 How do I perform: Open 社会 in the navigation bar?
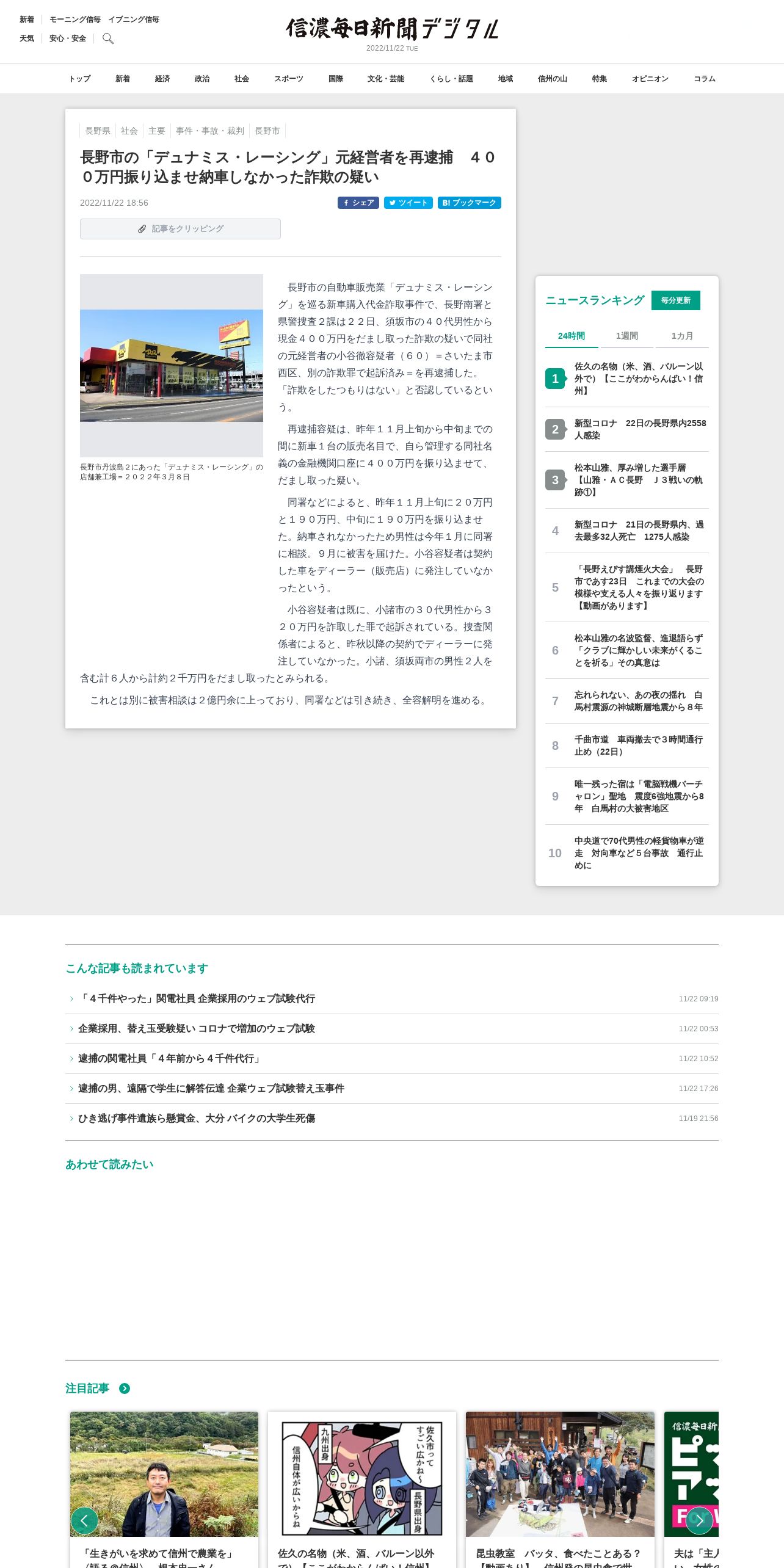click(x=242, y=79)
